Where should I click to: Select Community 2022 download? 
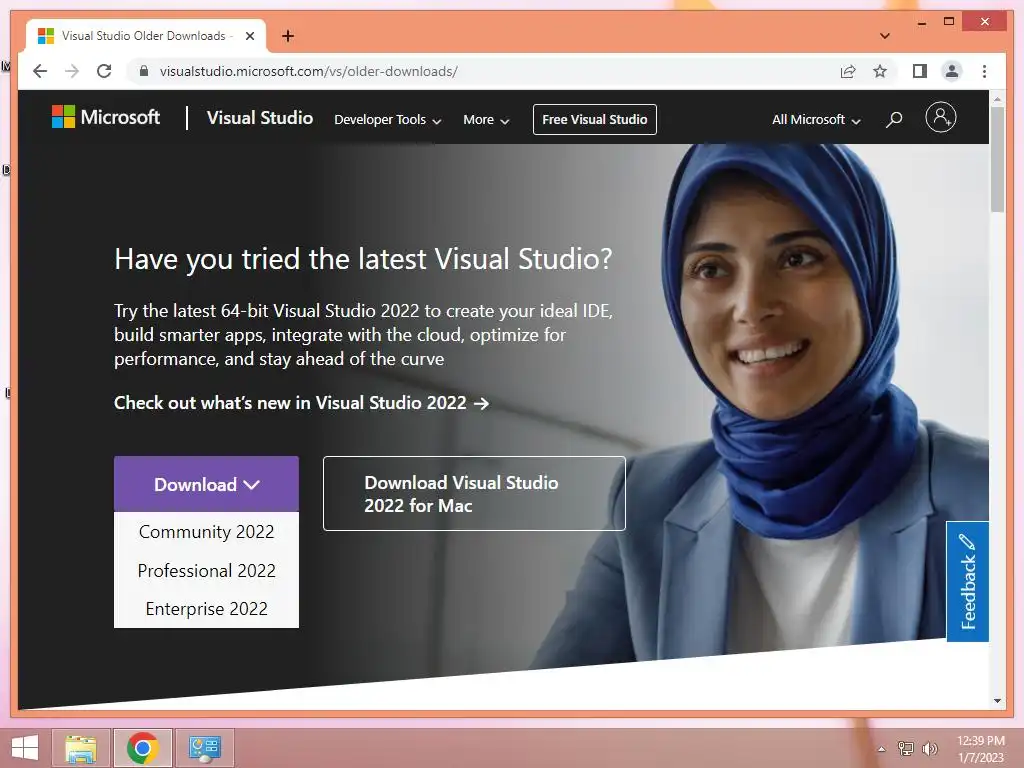point(206,532)
